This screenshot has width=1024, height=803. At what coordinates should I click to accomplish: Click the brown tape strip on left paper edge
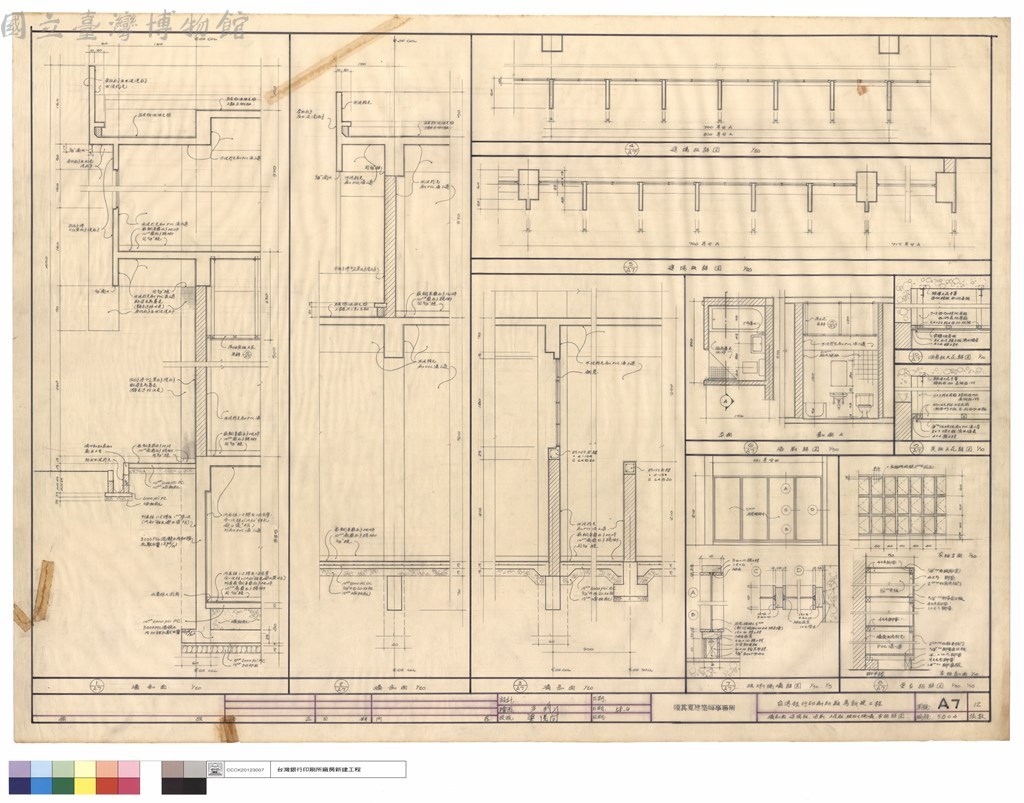tap(32, 593)
